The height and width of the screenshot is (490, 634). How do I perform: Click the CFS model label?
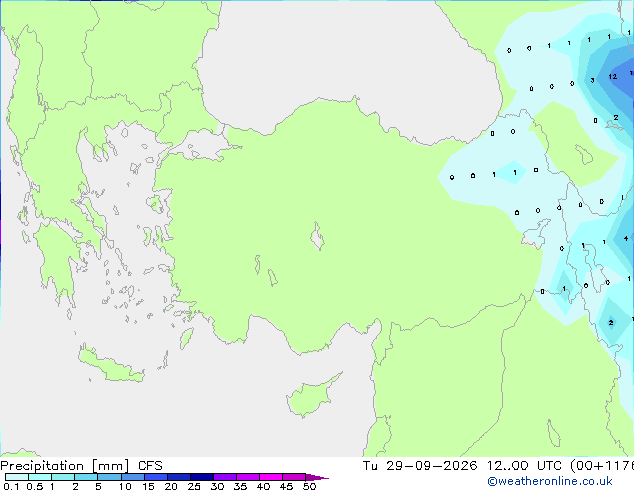click(x=150, y=466)
